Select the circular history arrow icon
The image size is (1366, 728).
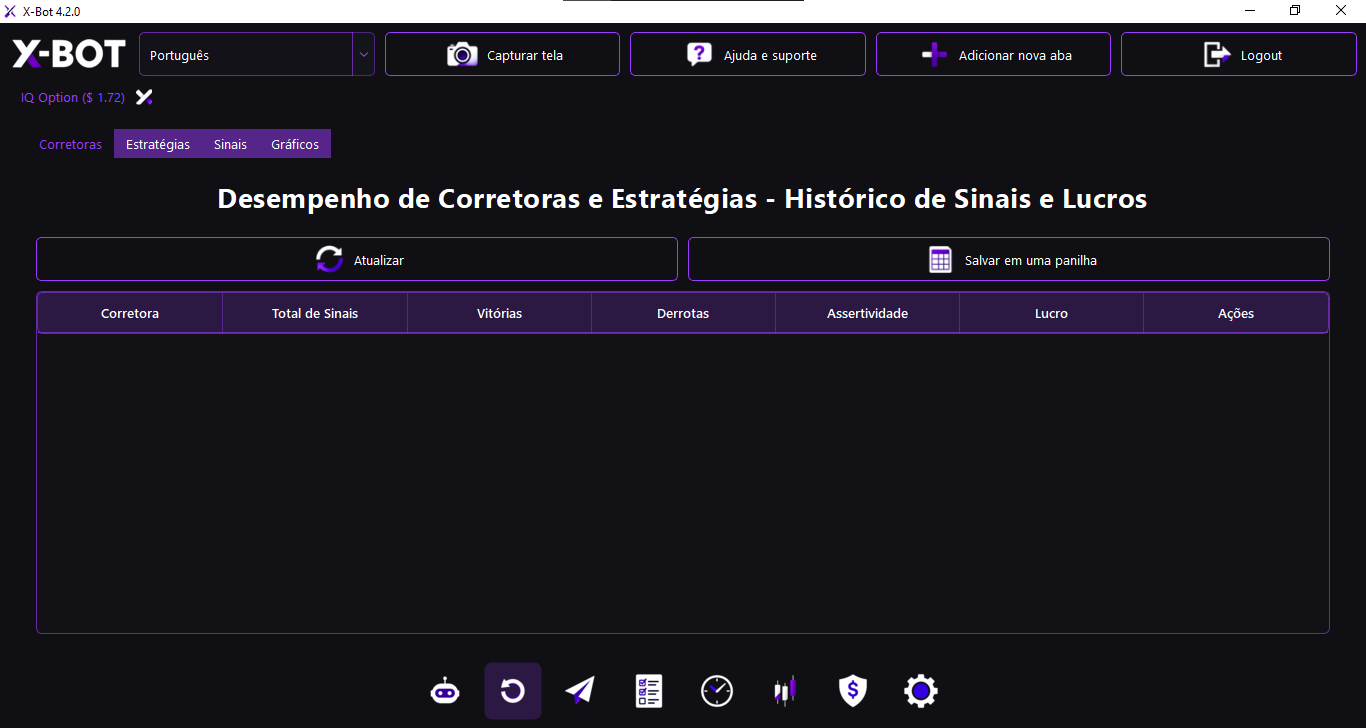pos(513,691)
